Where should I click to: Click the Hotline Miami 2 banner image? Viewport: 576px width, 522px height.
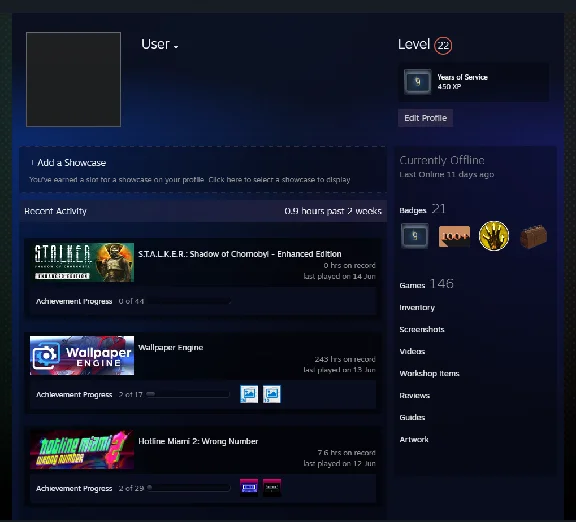point(82,449)
